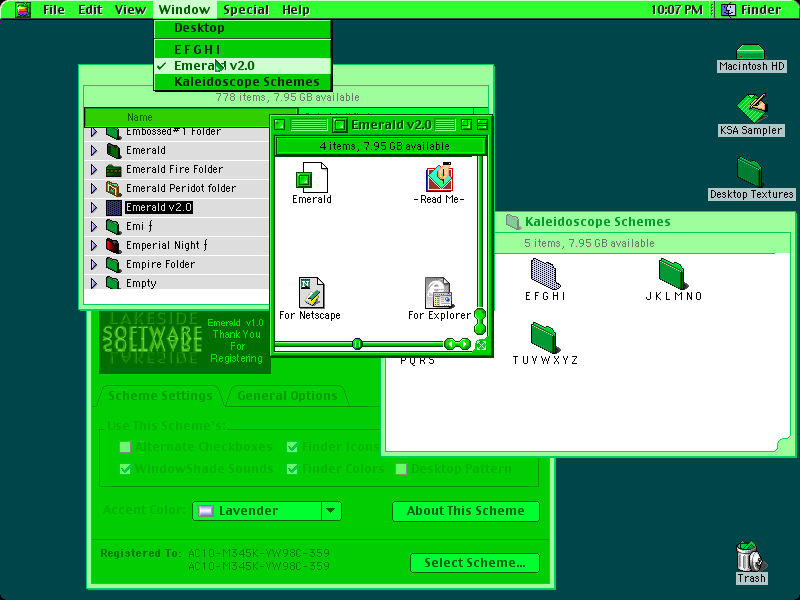The height and width of the screenshot is (600, 800).
Task: Enable Desktop Pattern checkbox
Action: coord(401,468)
